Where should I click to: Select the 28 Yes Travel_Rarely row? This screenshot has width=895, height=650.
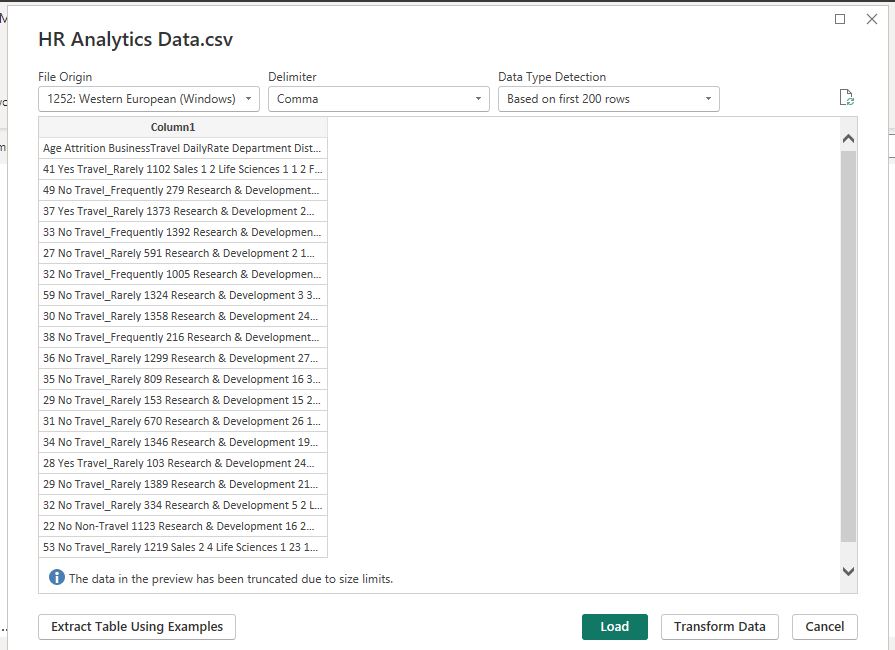[x=181, y=463]
